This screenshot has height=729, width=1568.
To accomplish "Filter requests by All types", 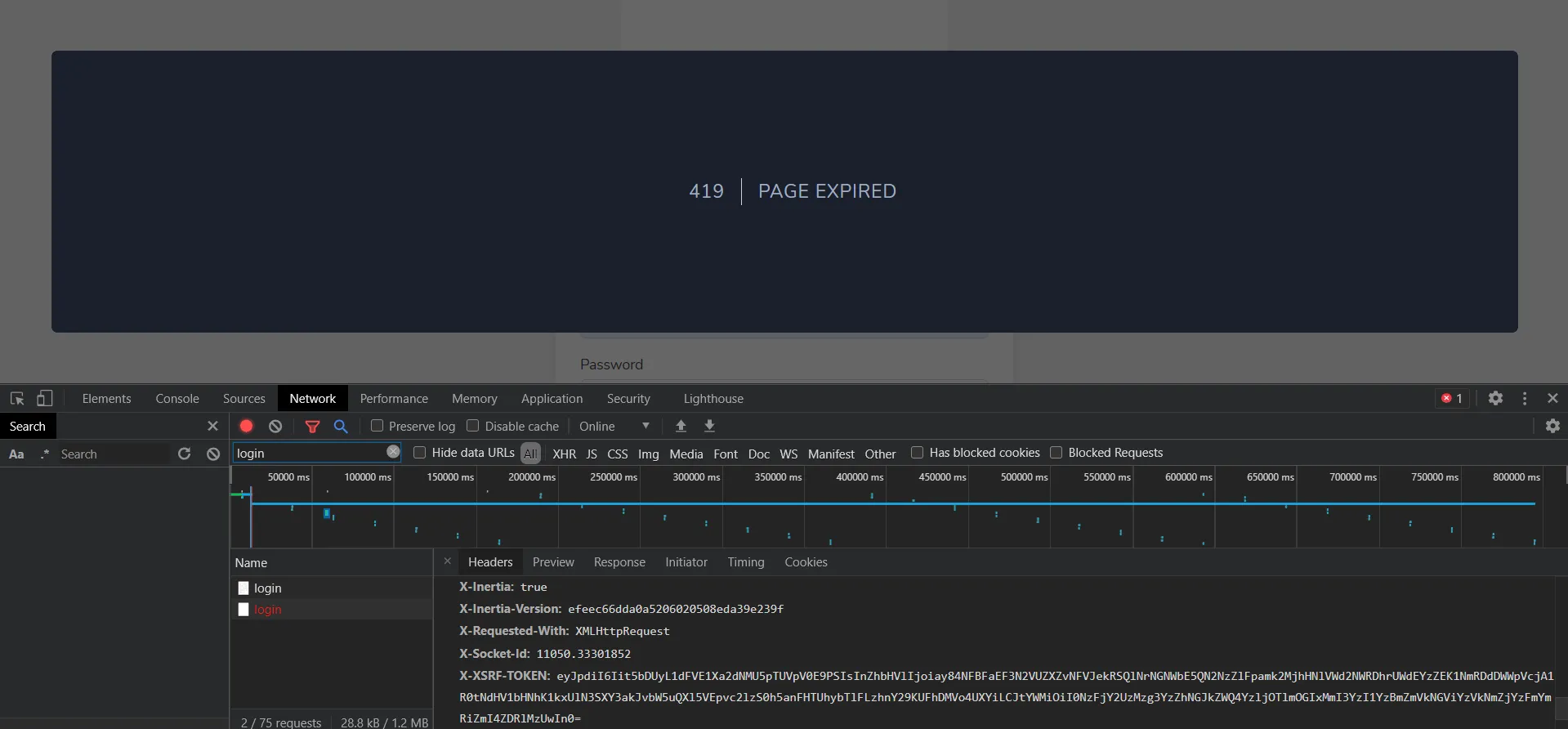I will pyautogui.click(x=531, y=454).
